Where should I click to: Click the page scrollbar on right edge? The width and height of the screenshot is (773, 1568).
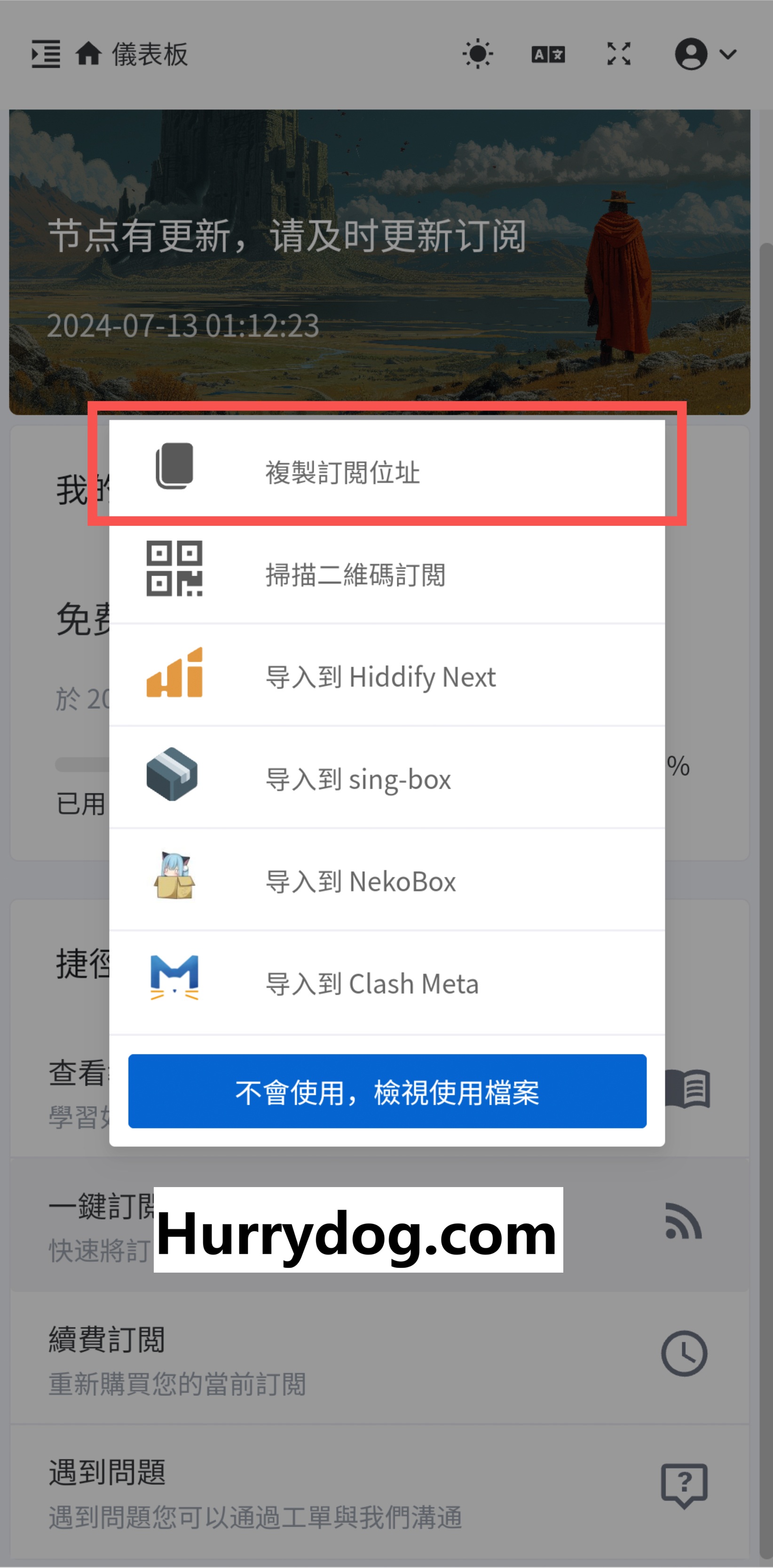coord(765,901)
